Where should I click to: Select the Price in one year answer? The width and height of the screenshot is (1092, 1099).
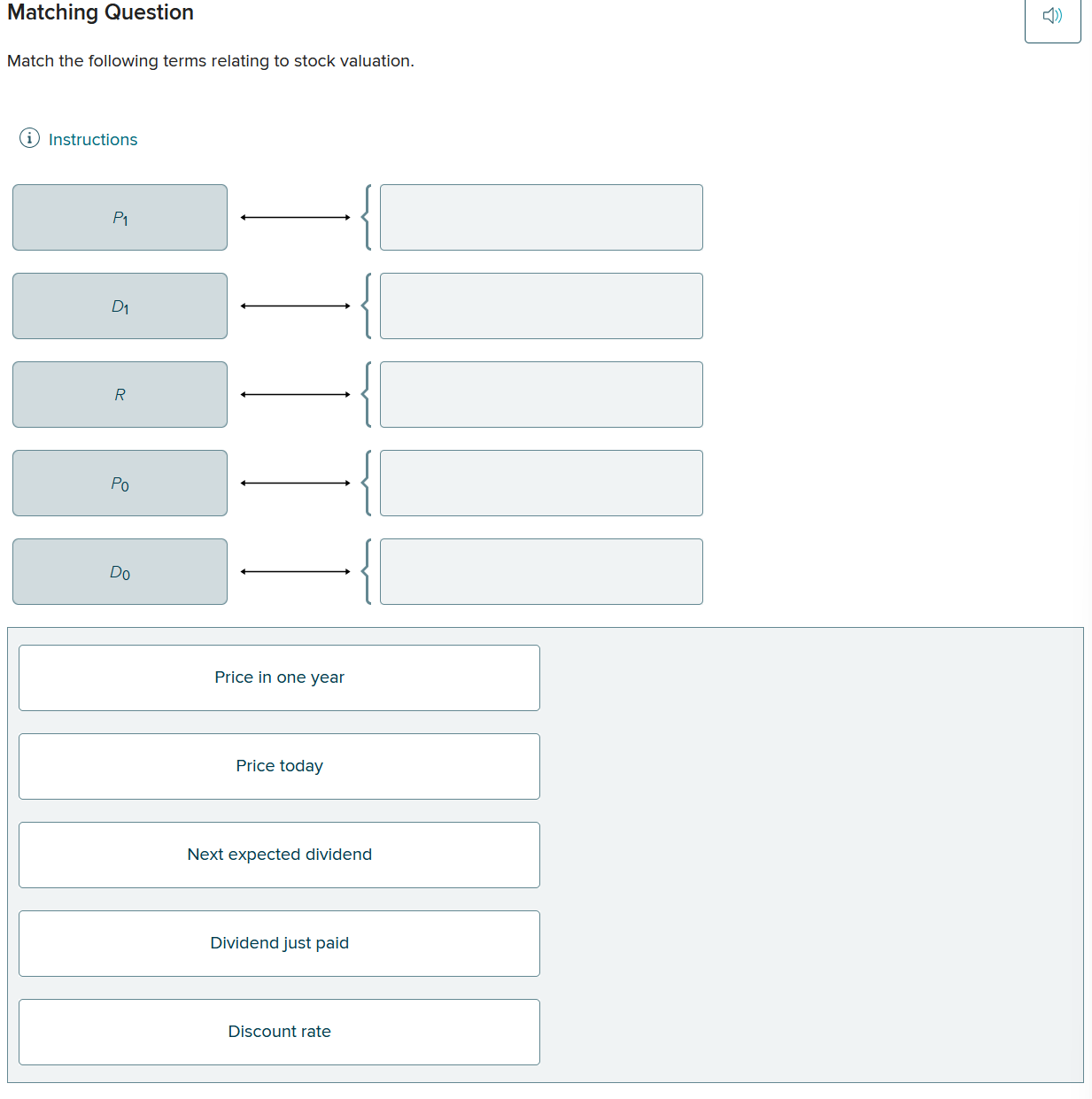pos(279,677)
